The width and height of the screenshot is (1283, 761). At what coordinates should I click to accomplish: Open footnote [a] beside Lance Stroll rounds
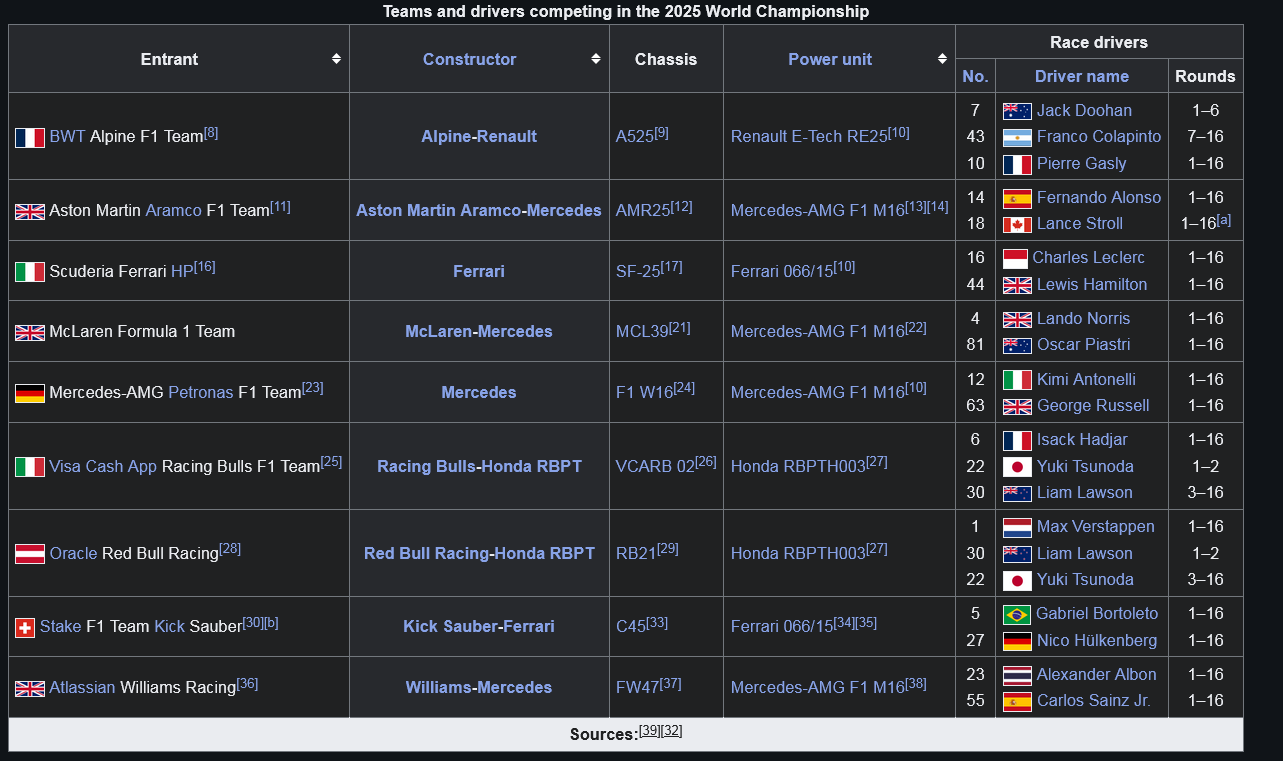click(1224, 219)
